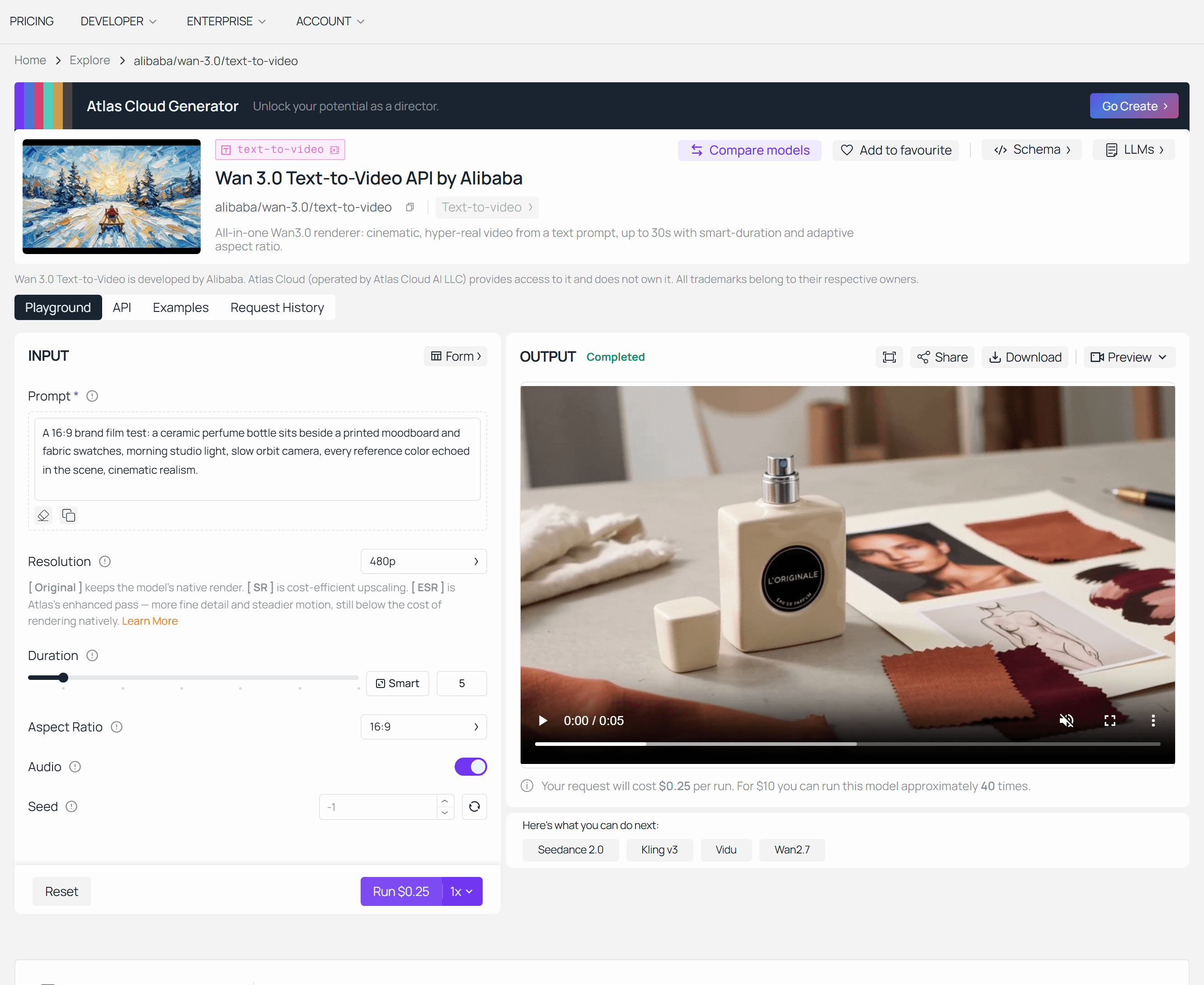Open the ACCOUNT dropdown menu
Screen dimensions: 1204x985
point(330,22)
